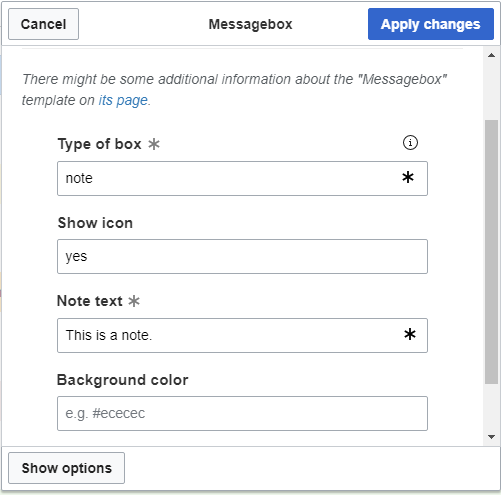The width and height of the screenshot is (501, 495).
Task: Click the Background color input field
Action: click(x=242, y=413)
